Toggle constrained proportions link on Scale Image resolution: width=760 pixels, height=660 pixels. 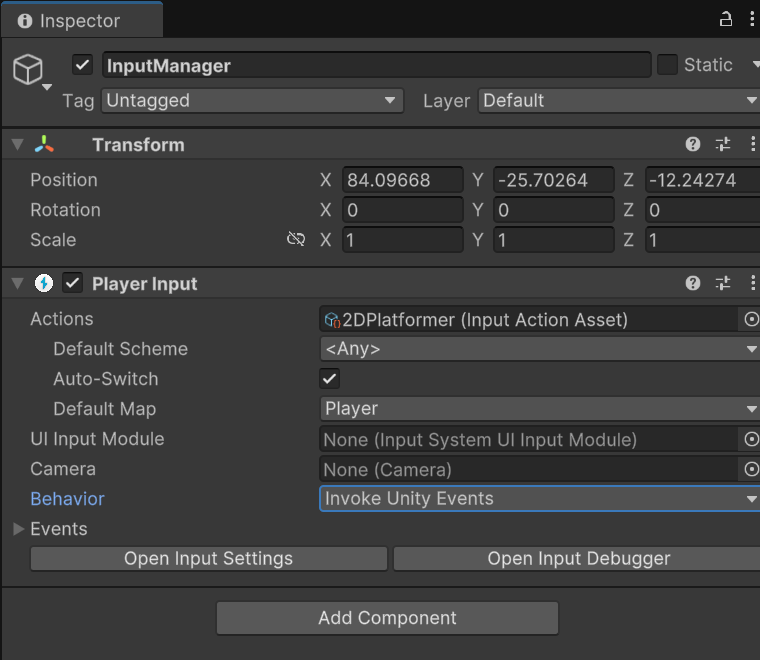coord(295,240)
